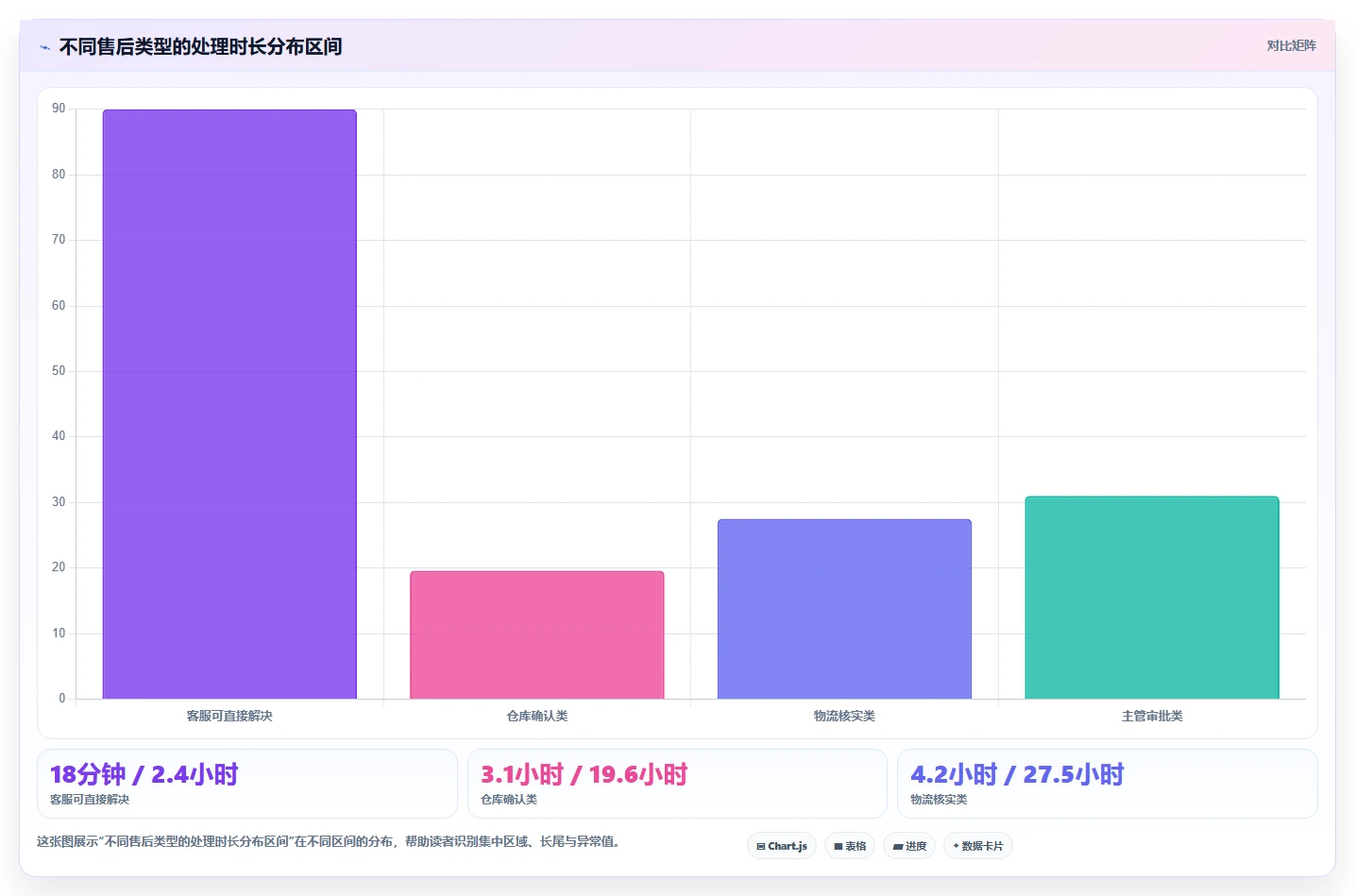1355x896 pixels.
Task: Click the chart title icon beside 不同售后类型的处理时长分布区间
Action: point(44,47)
